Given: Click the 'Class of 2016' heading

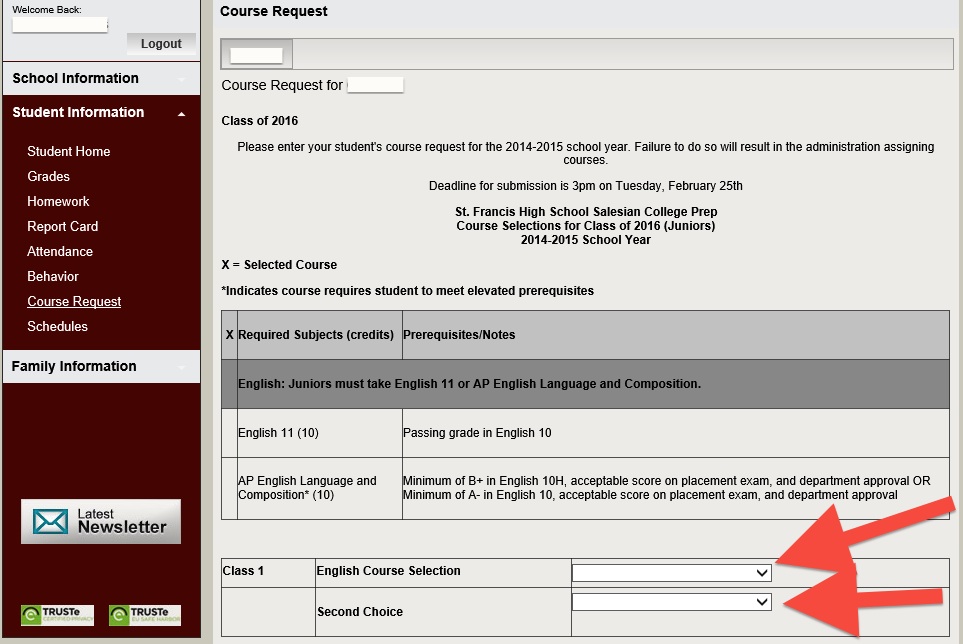Looking at the screenshot, I should pyautogui.click(x=260, y=121).
